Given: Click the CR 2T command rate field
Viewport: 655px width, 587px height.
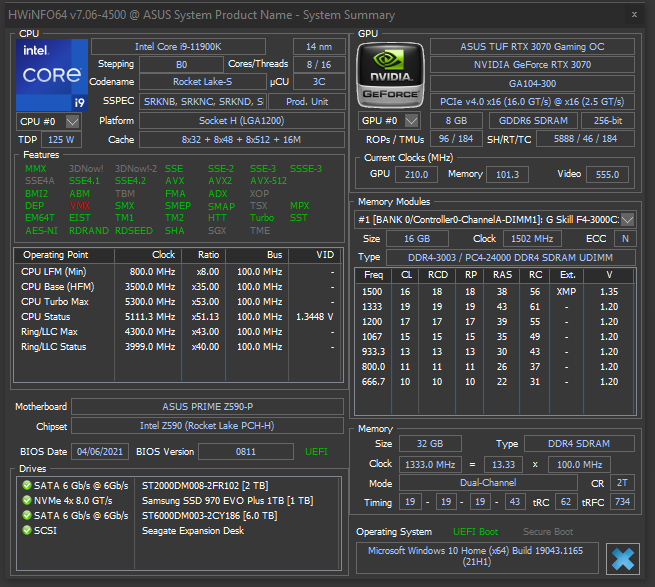Looking at the screenshot, I should [x=622, y=483].
